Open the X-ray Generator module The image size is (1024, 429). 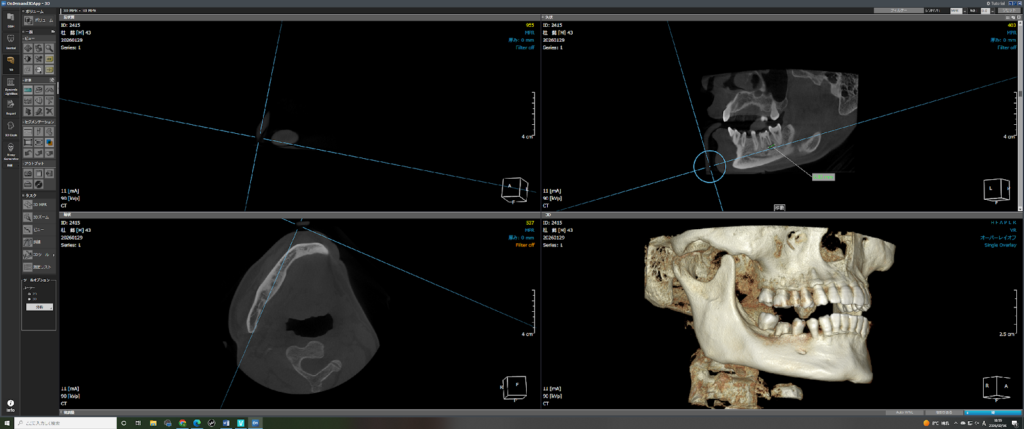click(9, 149)
